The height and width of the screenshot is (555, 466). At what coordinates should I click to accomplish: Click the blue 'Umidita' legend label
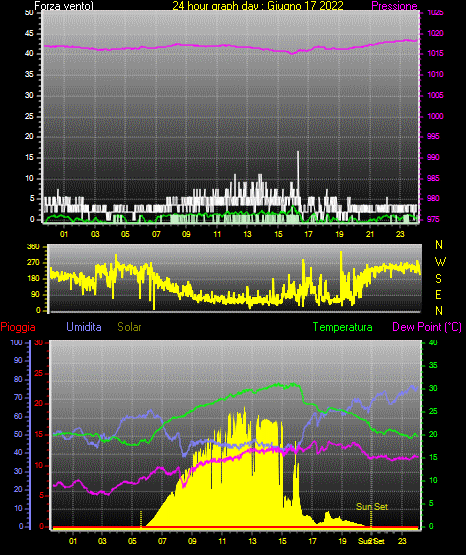(84, 327)
